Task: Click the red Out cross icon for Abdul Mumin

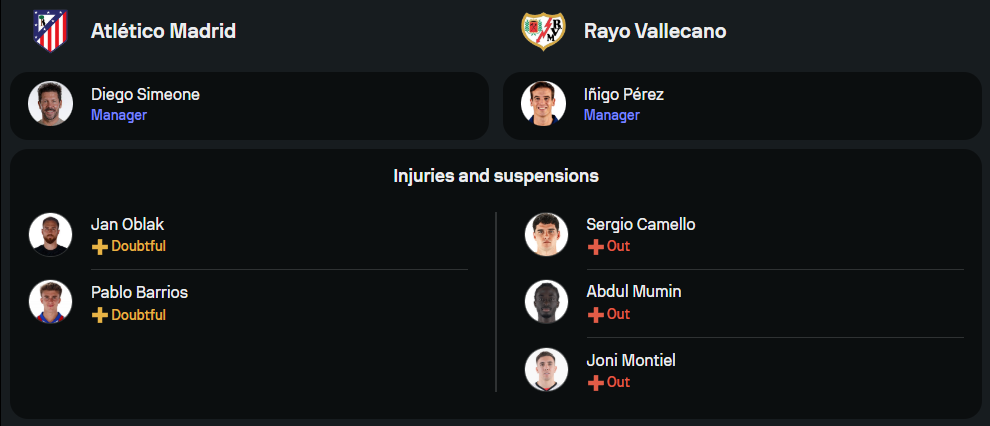Action: point(595,315)
